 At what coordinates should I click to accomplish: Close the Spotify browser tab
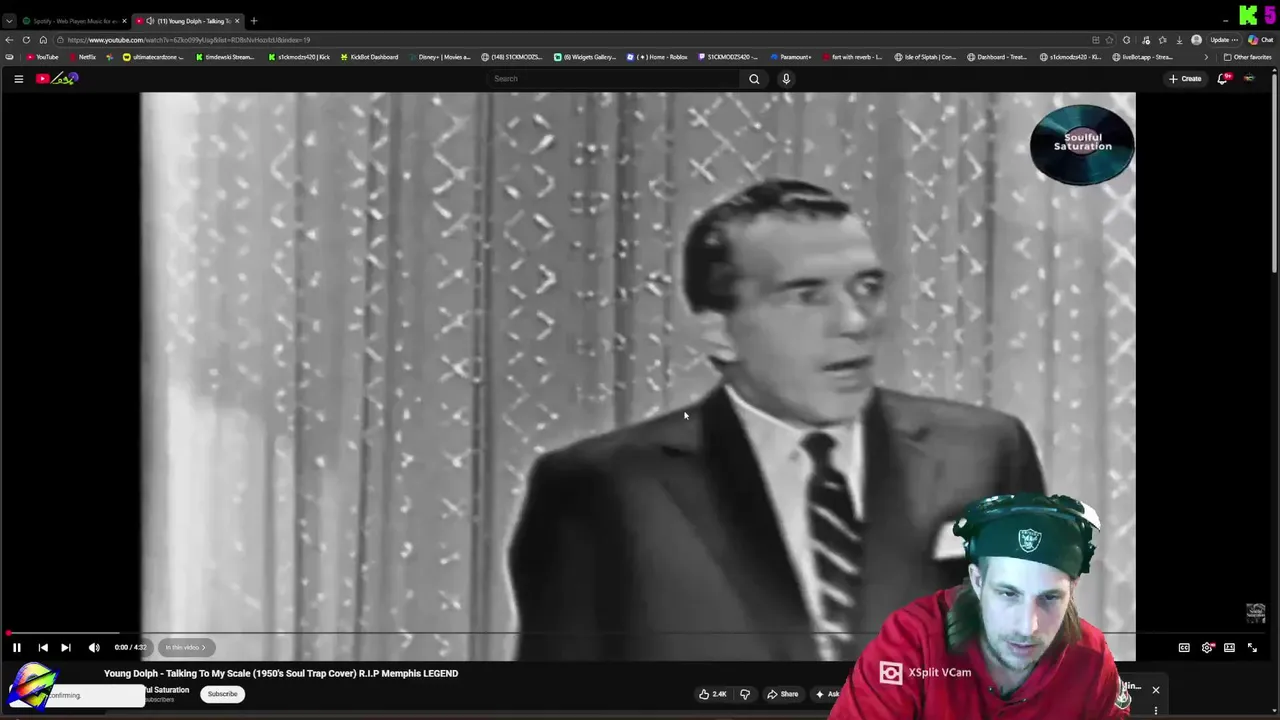click(124, 21)
